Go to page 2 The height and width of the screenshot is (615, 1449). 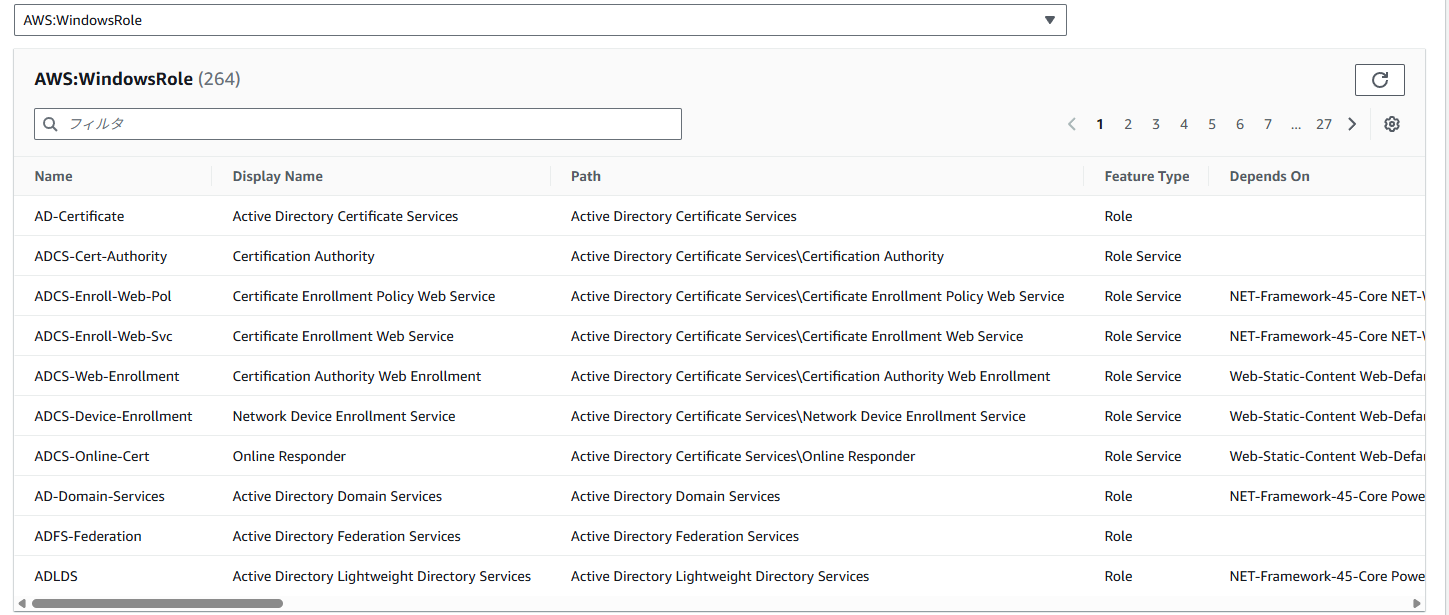tap(1128, 124)
